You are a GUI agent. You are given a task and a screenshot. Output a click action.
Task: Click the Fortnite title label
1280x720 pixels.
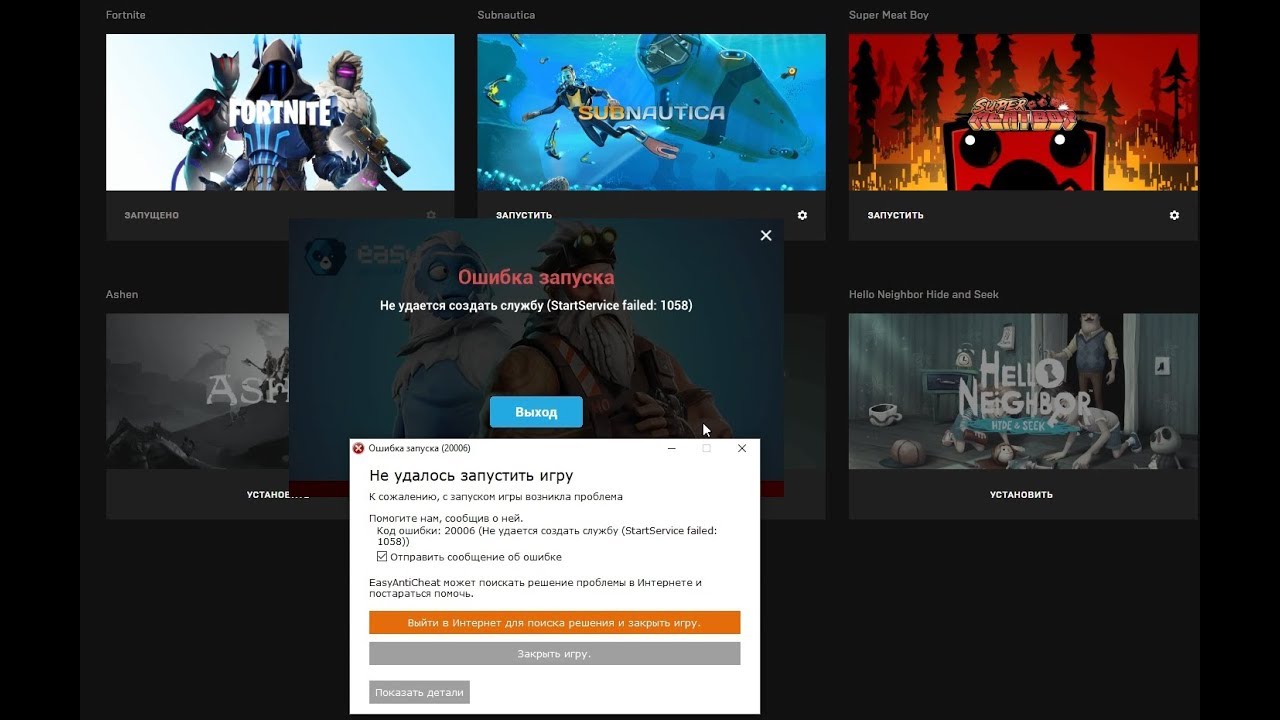point(126,15)
